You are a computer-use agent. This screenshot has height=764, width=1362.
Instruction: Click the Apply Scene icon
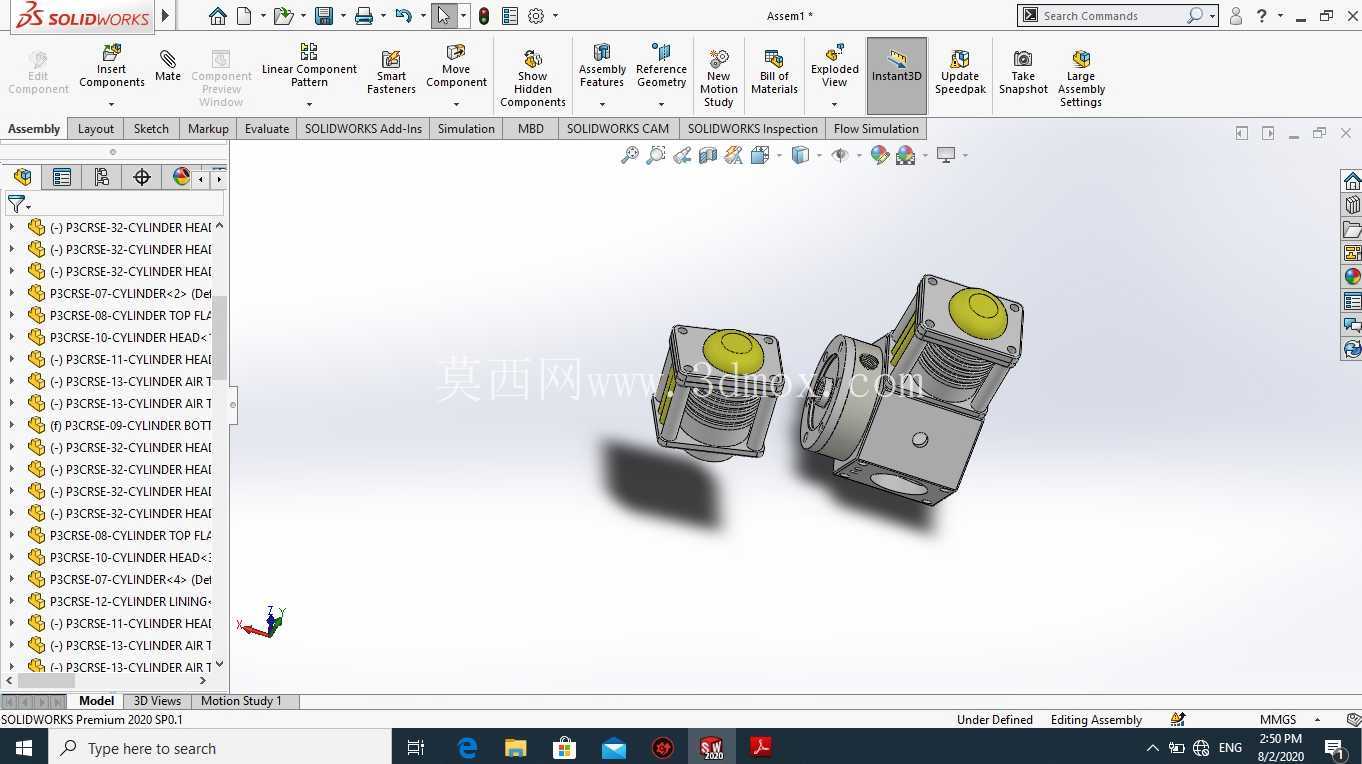906,155
